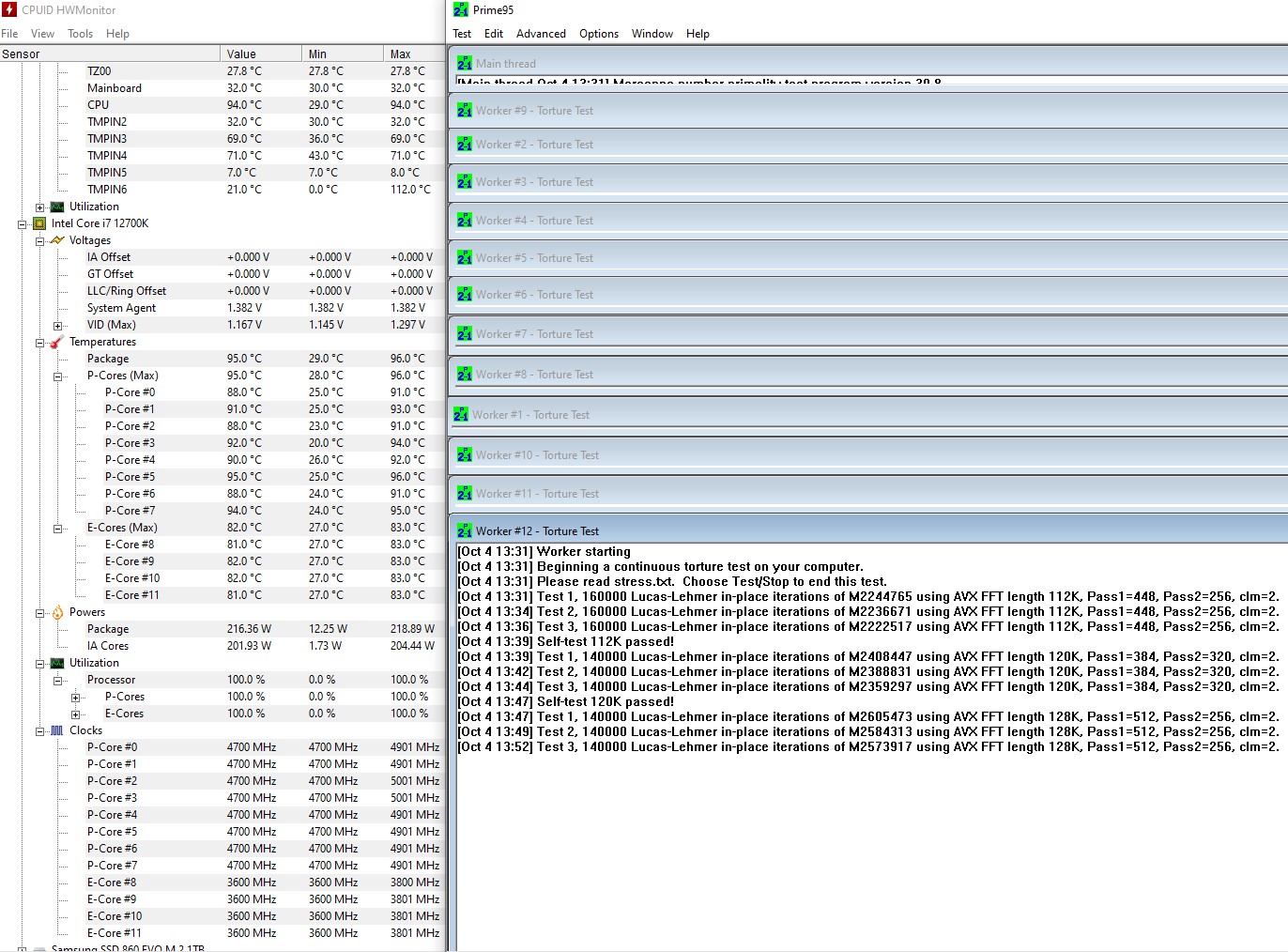
Task: Click the Prime95 application title bar icon
Action: 461,9
